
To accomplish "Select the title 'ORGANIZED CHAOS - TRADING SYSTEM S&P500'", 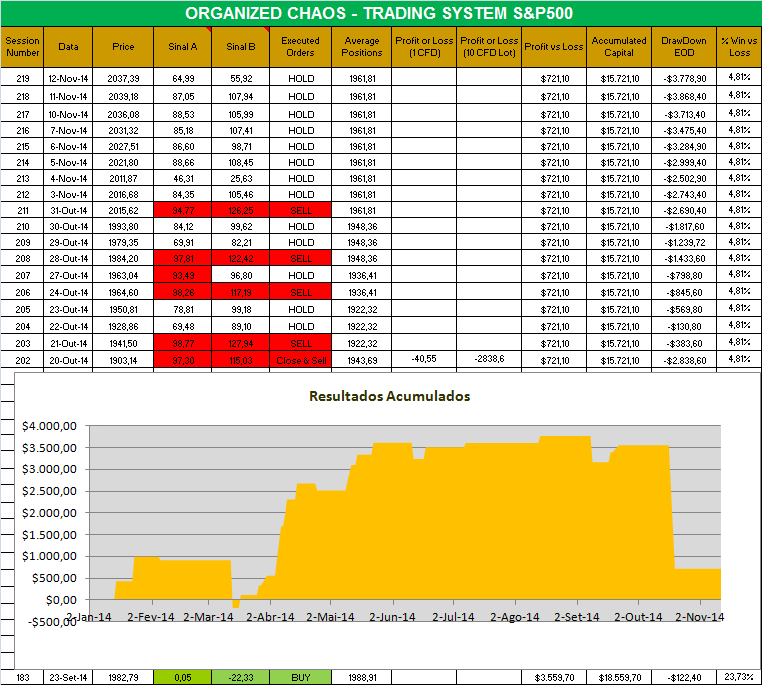I will [x=379, y=13].
